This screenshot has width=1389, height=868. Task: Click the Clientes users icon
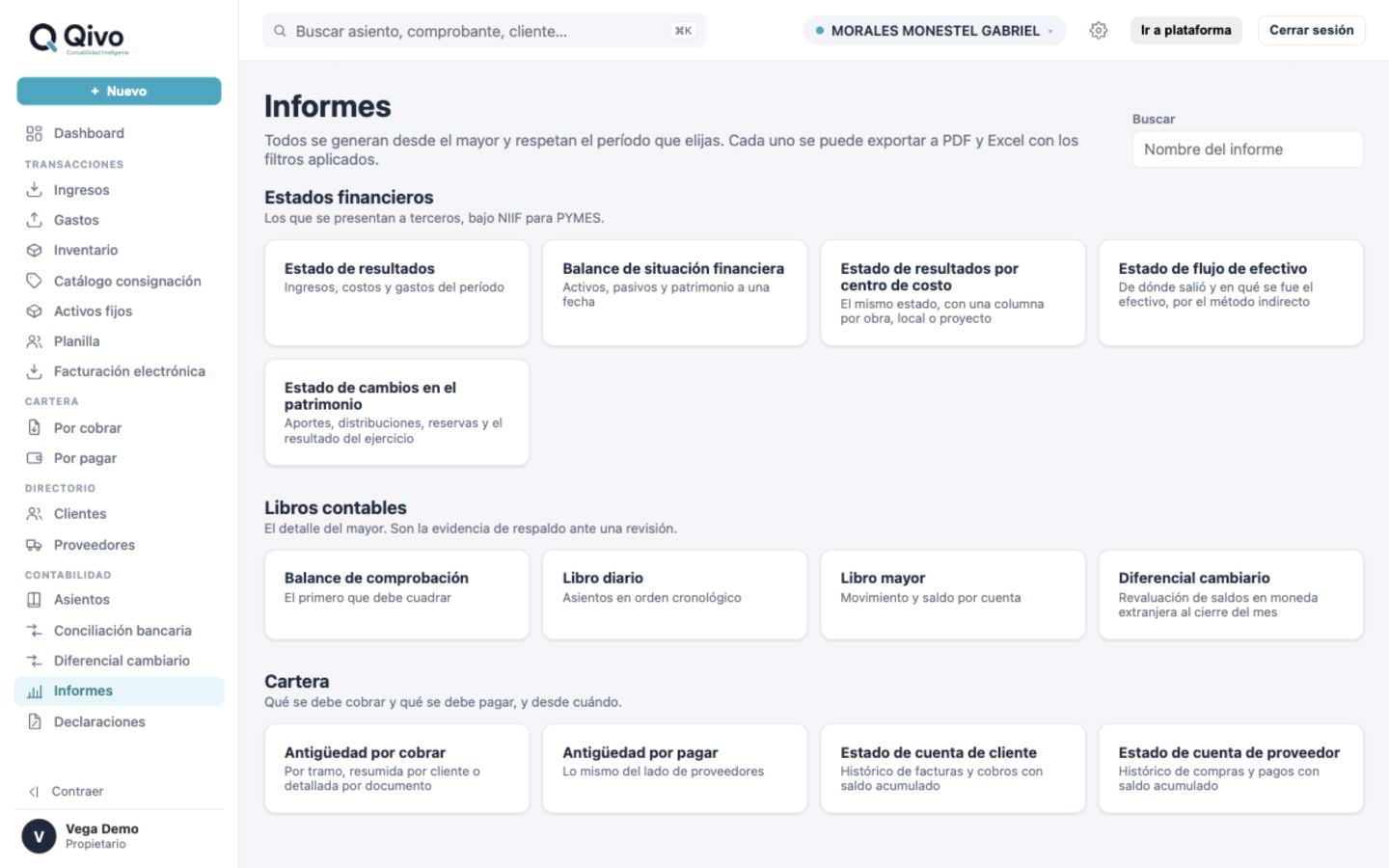tap(34, 514)
